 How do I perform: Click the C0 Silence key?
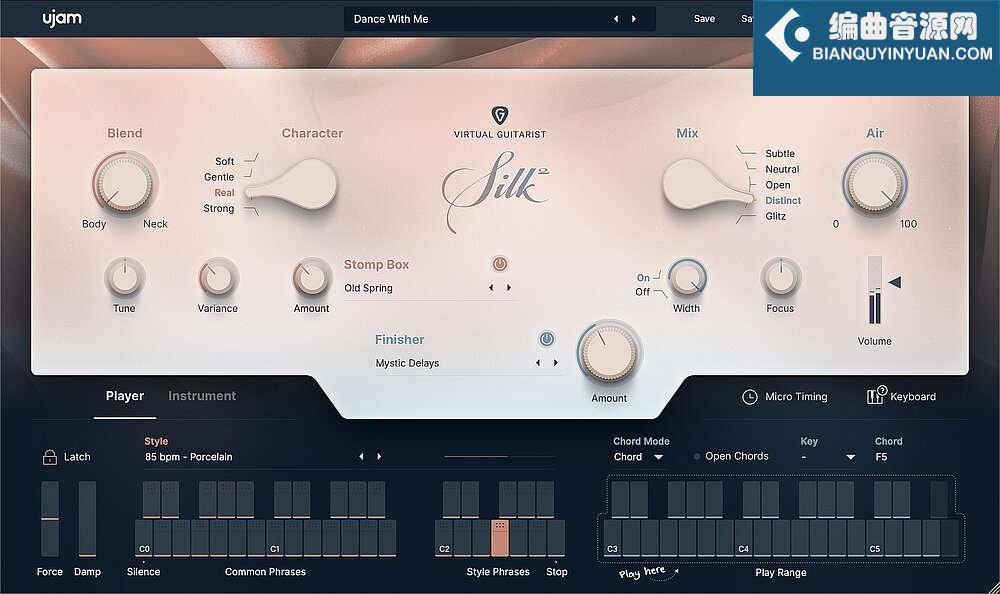click(x=144, y=538)
